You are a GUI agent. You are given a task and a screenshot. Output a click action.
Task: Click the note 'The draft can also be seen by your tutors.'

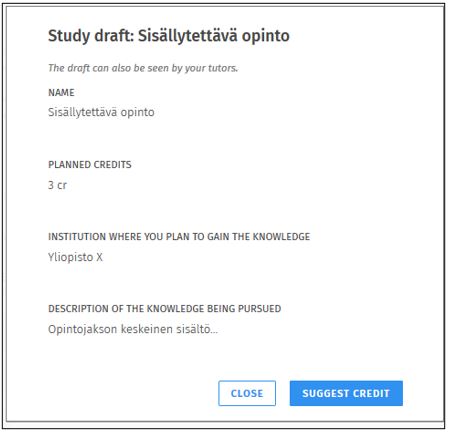(x=143, y=68)
